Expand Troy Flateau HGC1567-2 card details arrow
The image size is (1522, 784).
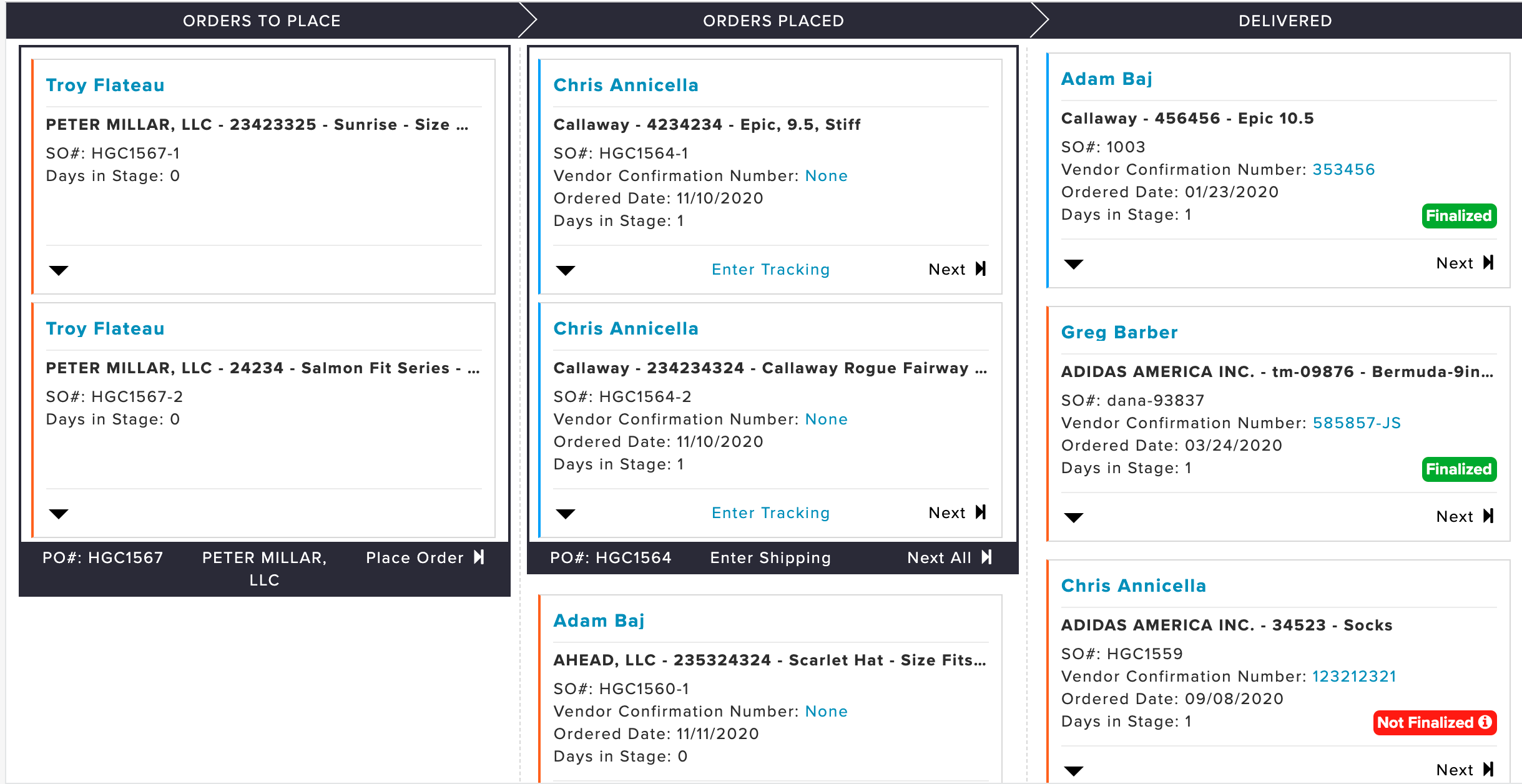[59, 514]
